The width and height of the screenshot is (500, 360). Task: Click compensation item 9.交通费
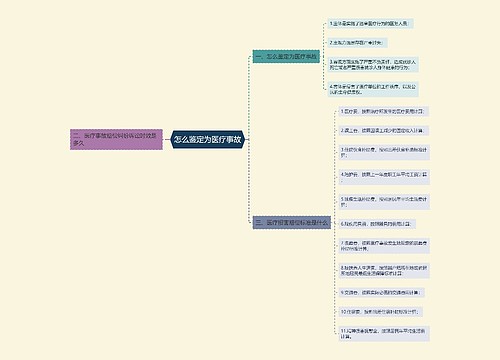381,292
